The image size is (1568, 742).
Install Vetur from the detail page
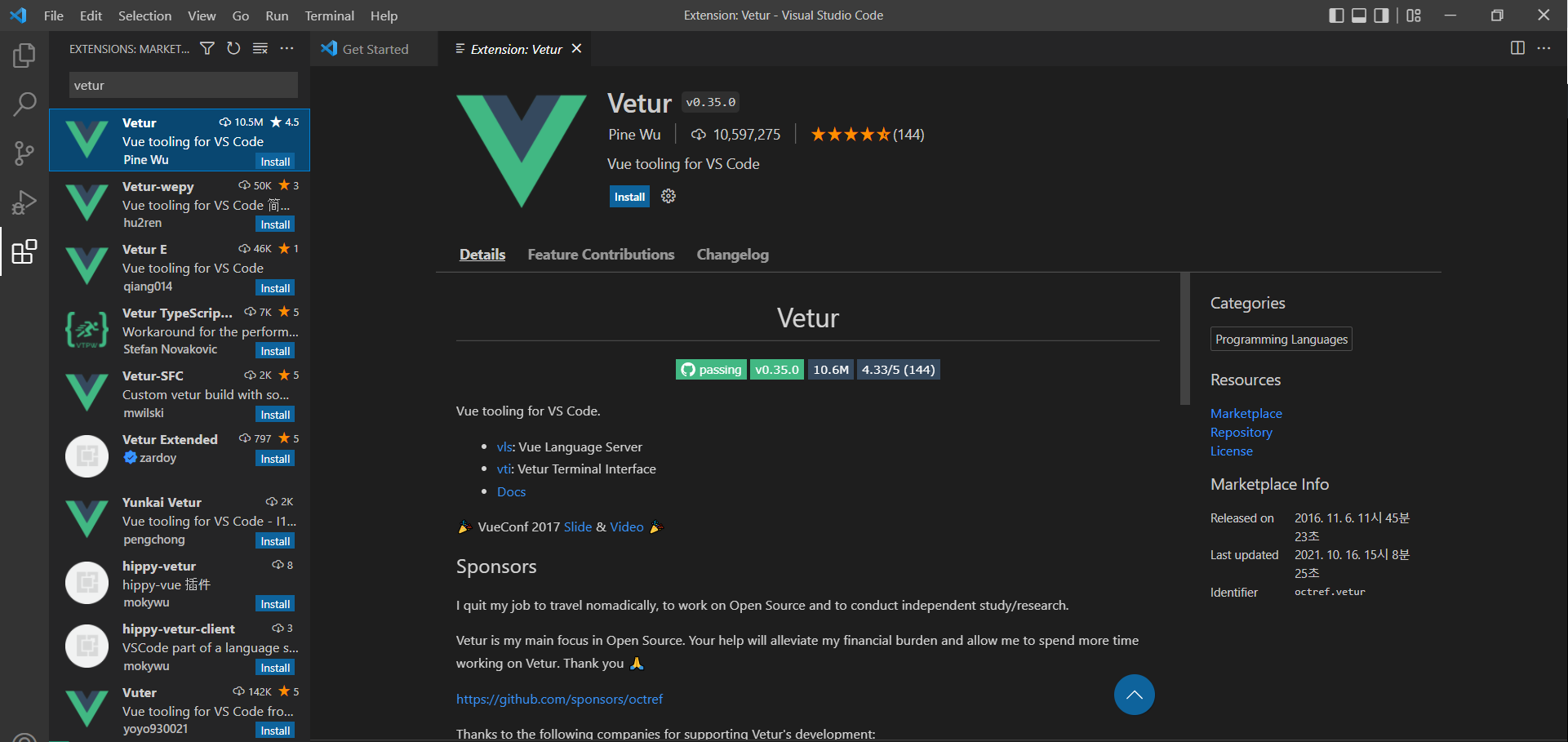tap(629, 197)
